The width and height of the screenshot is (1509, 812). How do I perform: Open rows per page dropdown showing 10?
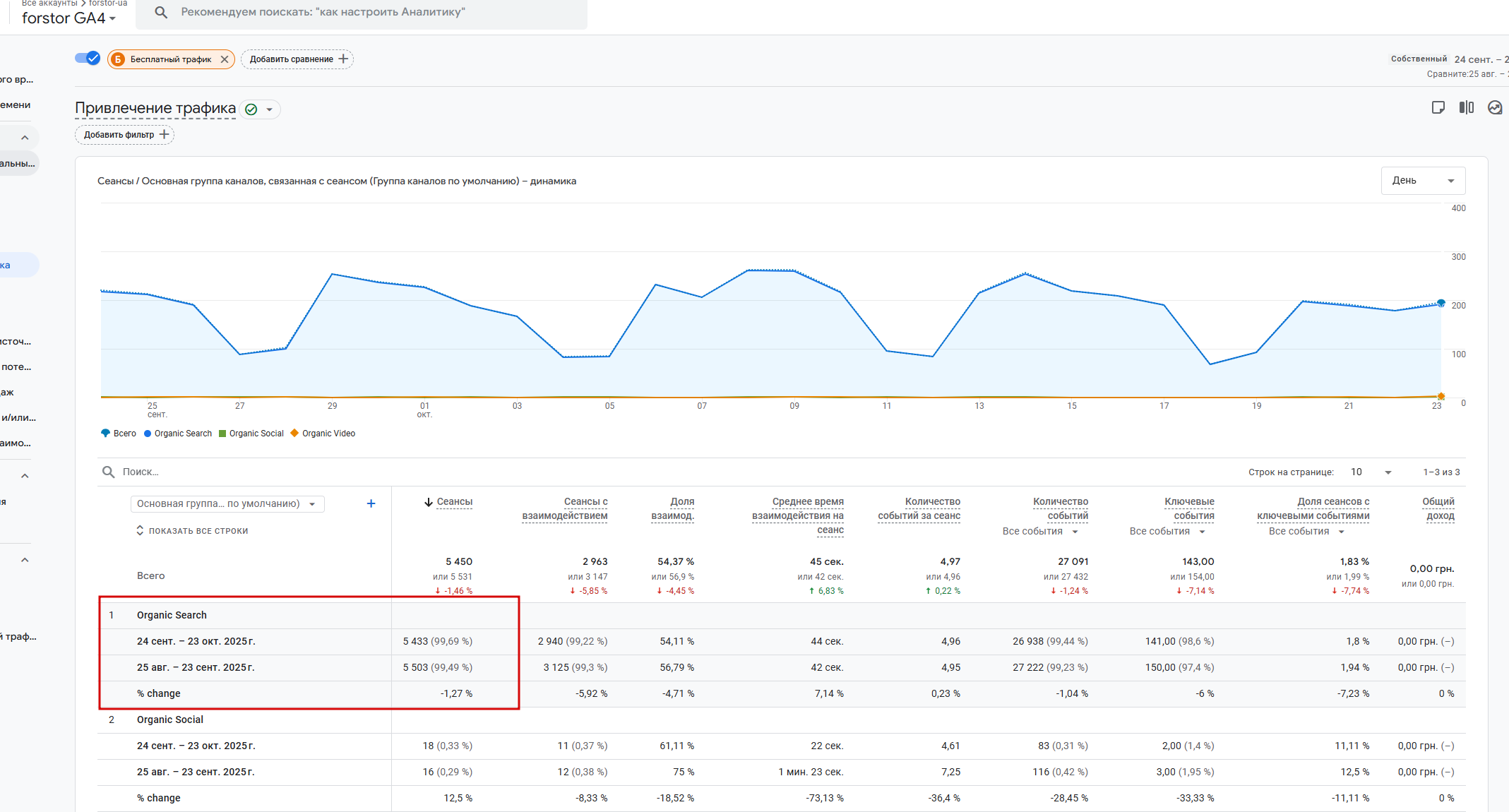pyautogui.click(x=1371, y=472)
